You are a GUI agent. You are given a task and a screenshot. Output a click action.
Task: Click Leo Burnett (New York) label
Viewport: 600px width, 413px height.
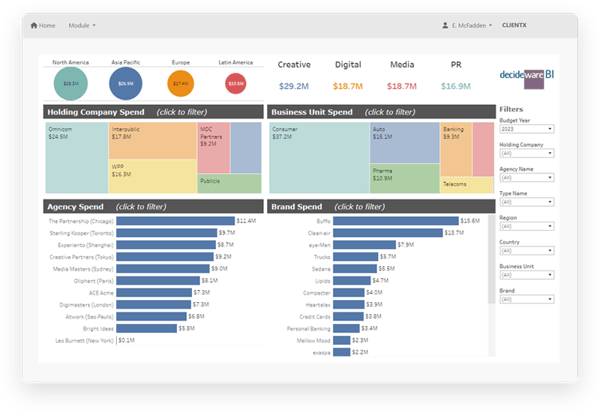[85, 340]
